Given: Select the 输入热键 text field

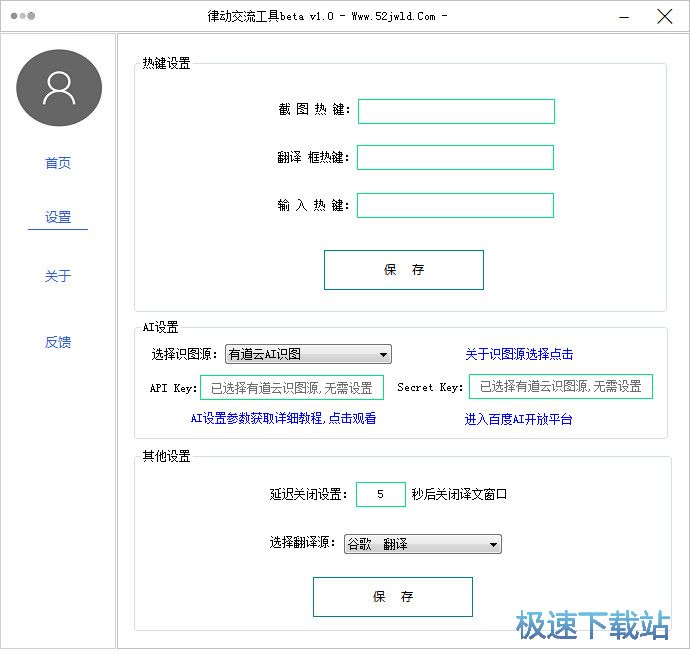Looking at the screenshot, I should point(455,205).
